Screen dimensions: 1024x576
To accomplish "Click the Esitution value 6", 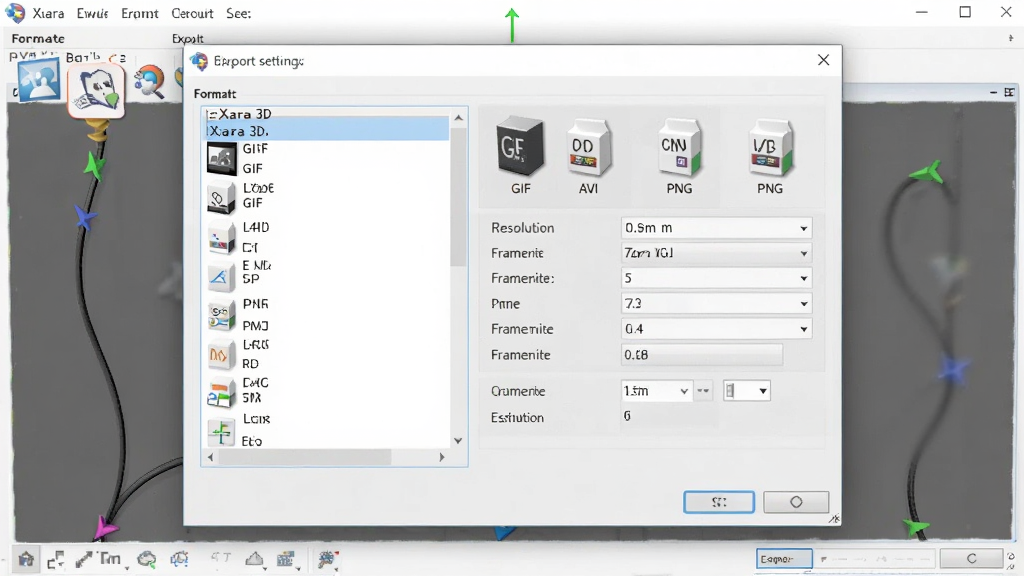I will (x=627, y=416).
